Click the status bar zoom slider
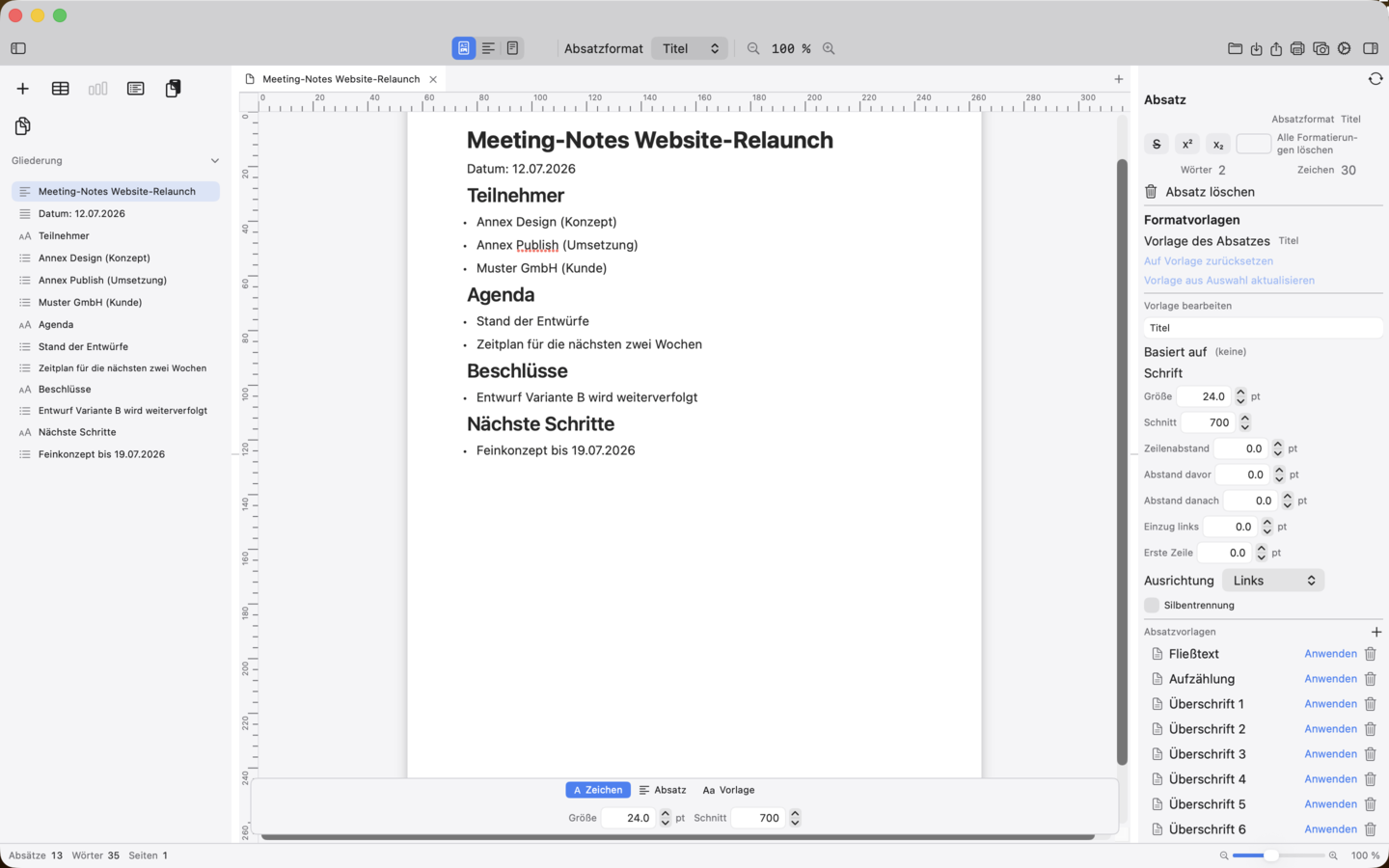 pos(1278,855)
